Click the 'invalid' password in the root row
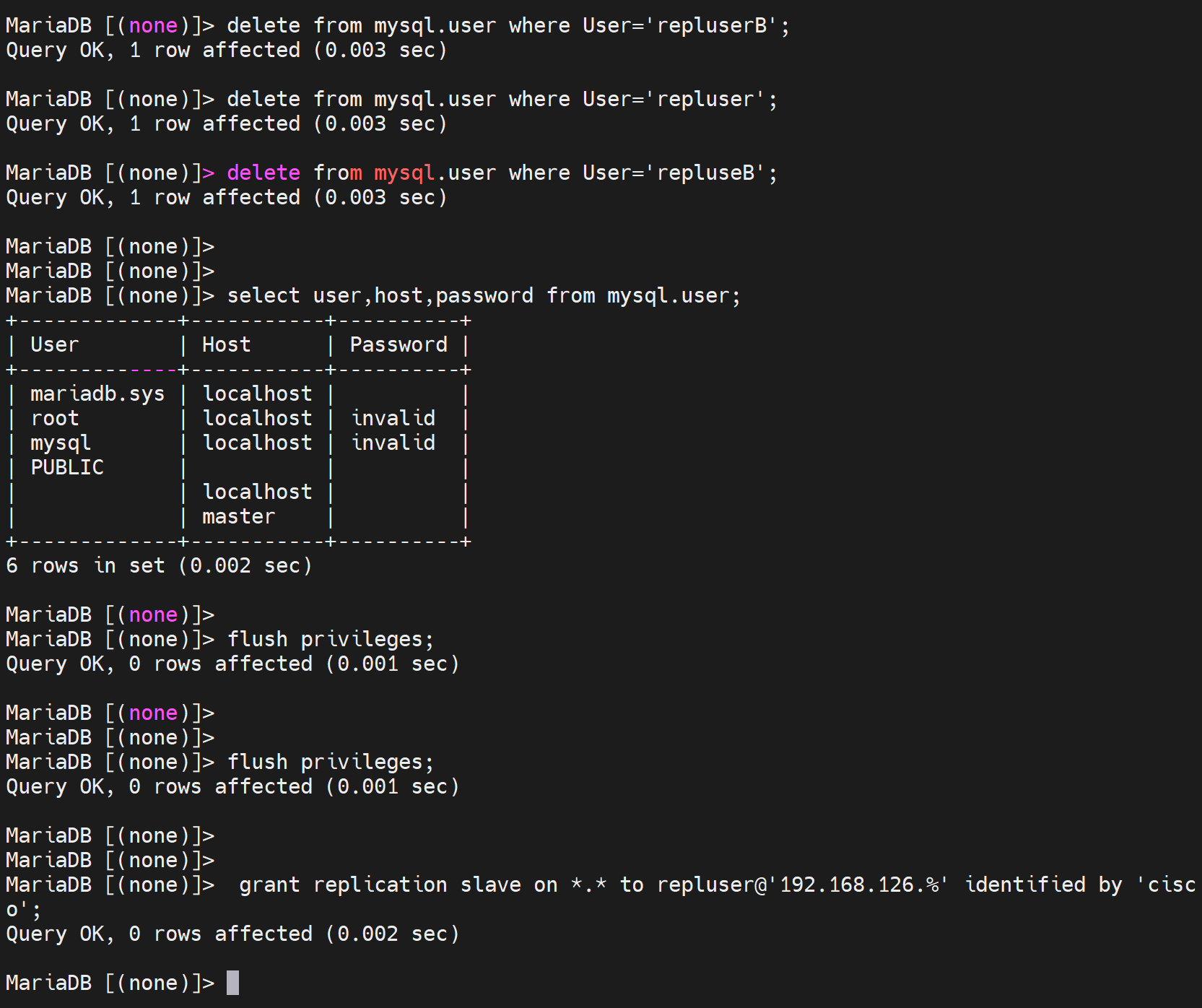 tap(393, 418)
